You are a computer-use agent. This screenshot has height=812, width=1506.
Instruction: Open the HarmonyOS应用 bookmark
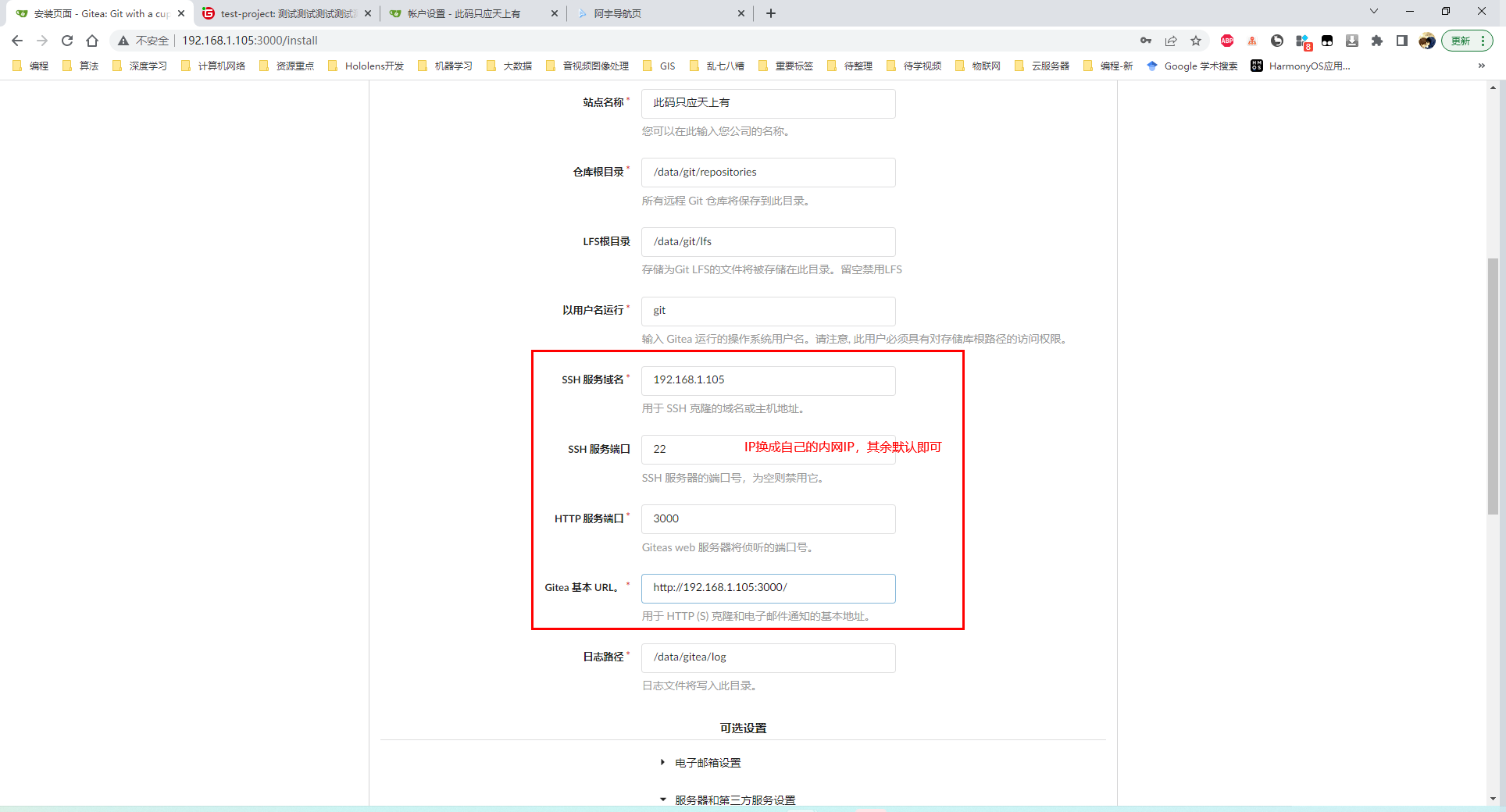click(1301, 66)
